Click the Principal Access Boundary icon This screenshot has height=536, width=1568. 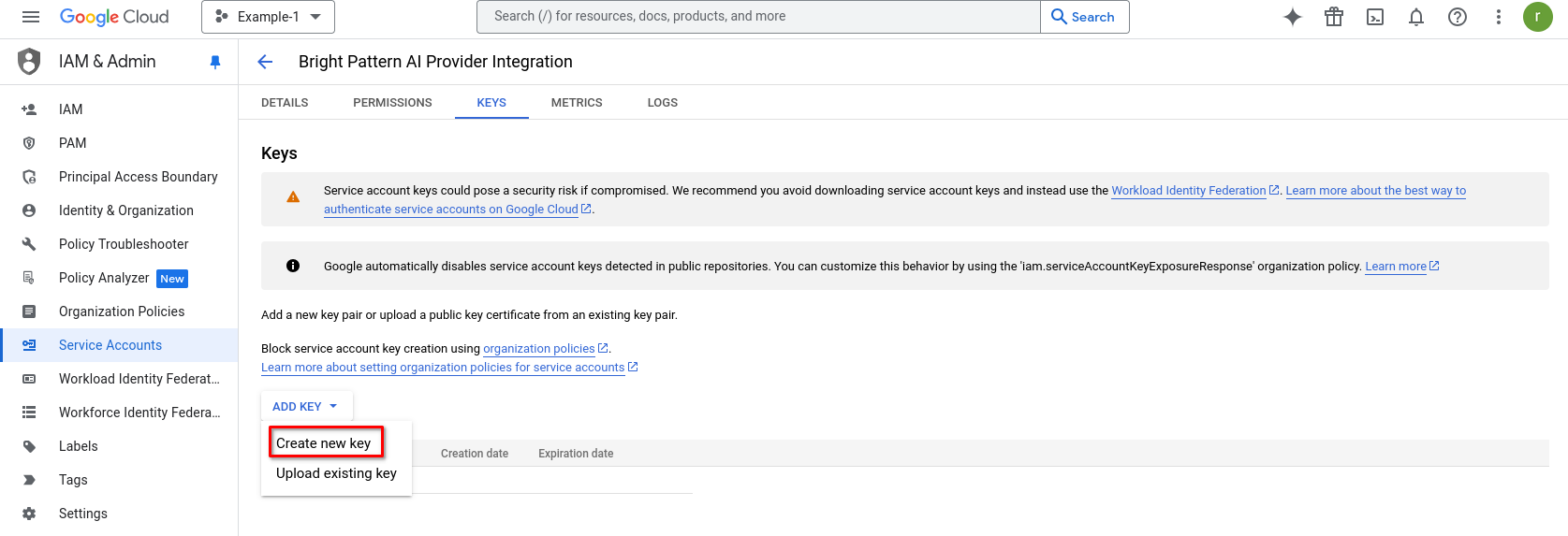click(29, 177)
